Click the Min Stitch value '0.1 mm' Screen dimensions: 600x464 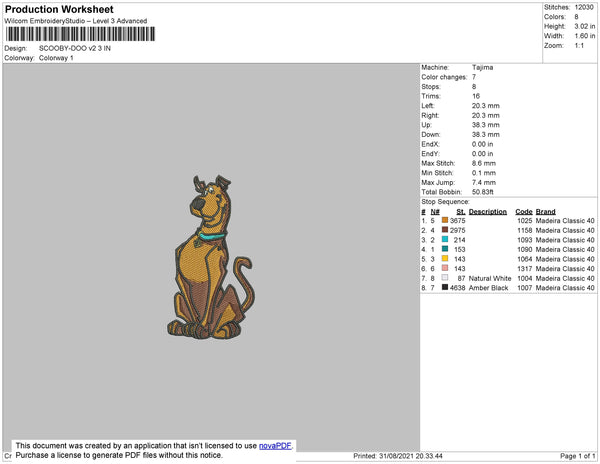(x=484, y=173)
